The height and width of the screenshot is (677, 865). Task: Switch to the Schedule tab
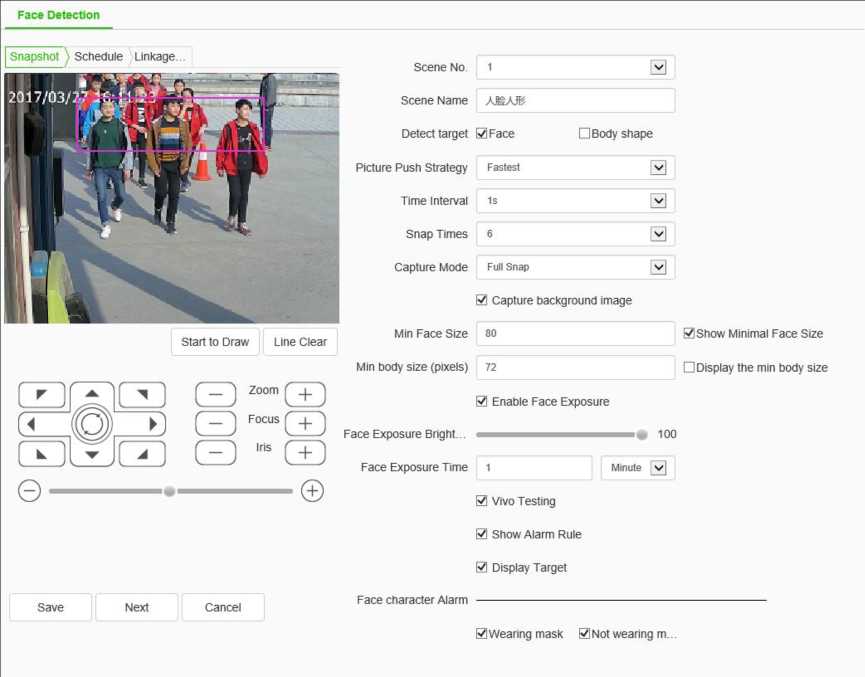pyautogui.click(x=98, y=57)
